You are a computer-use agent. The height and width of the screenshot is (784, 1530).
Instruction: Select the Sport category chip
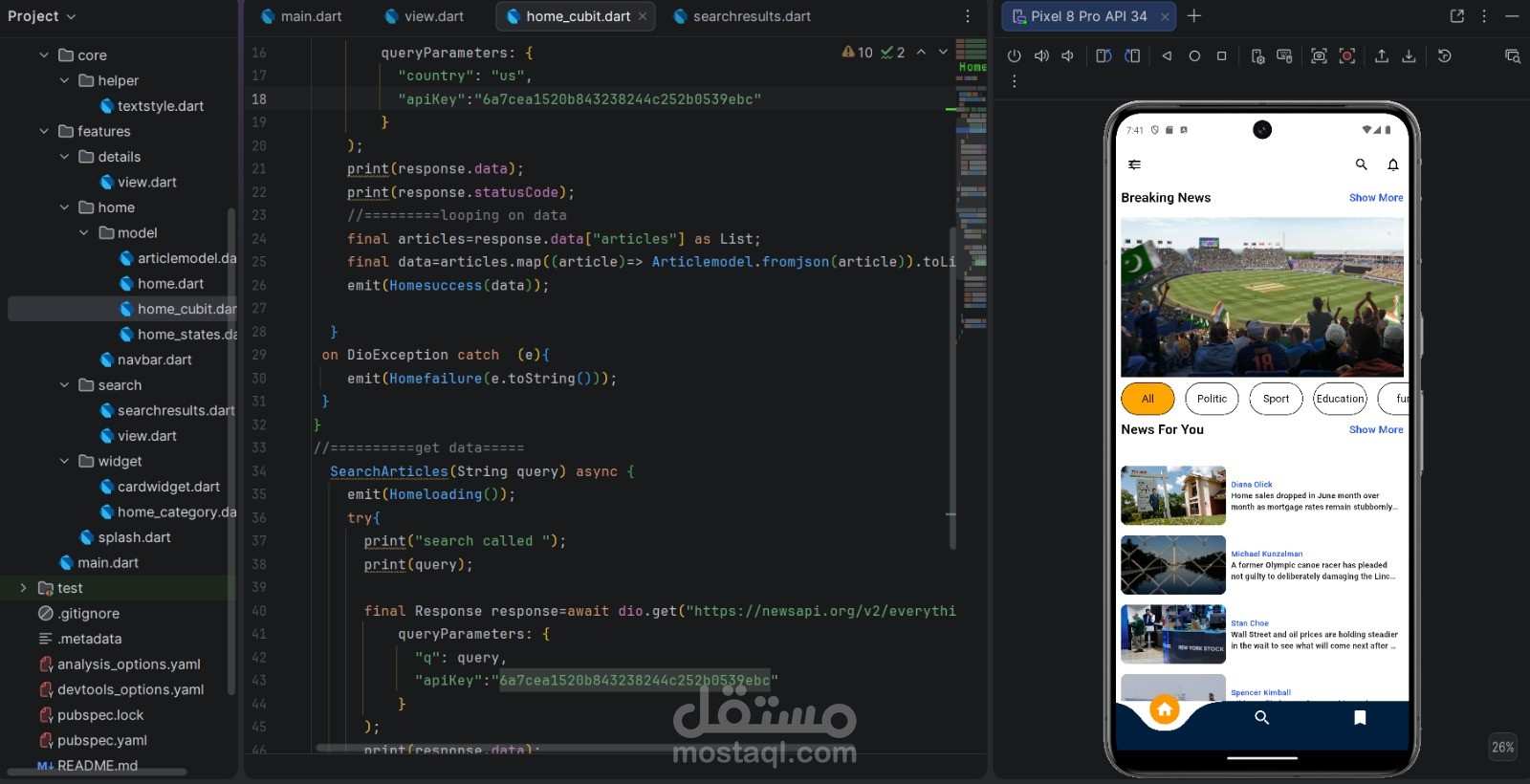coord(1276,399)
